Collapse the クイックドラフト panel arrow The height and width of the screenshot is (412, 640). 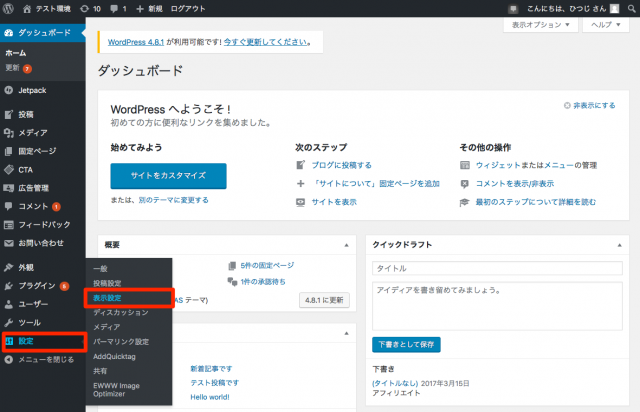[619, 245]
